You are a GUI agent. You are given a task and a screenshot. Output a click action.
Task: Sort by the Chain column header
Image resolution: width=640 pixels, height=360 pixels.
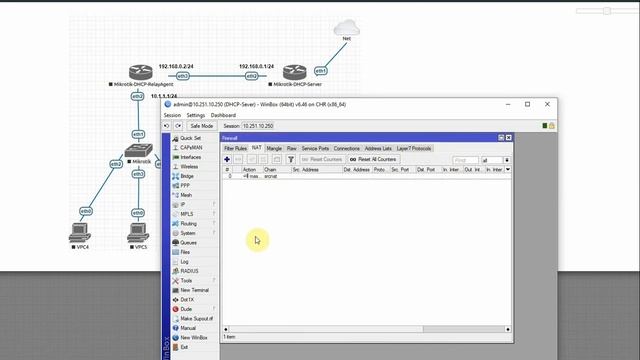coord(277,169)
